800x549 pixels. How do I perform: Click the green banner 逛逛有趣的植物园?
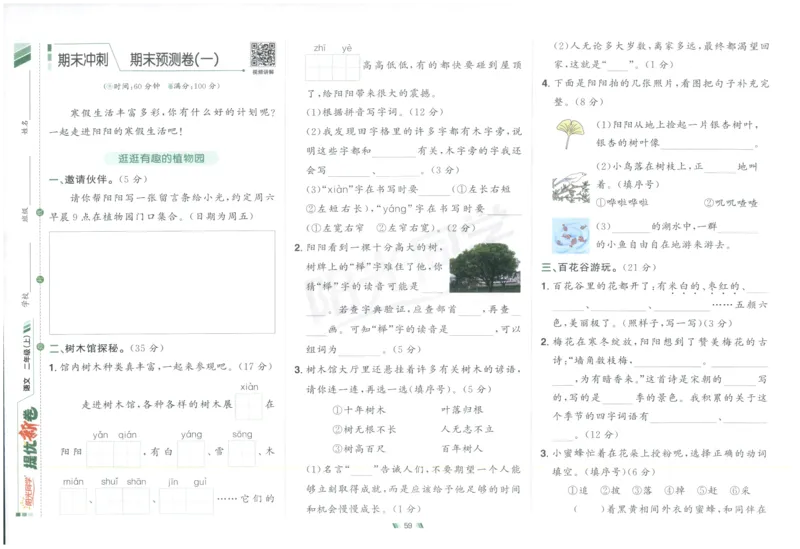coord(161,158)
